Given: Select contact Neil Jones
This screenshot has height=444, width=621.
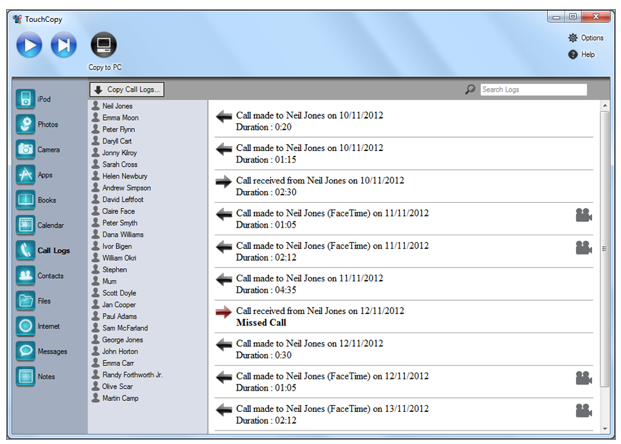Looking at the screenshot, I should (112, 106).
